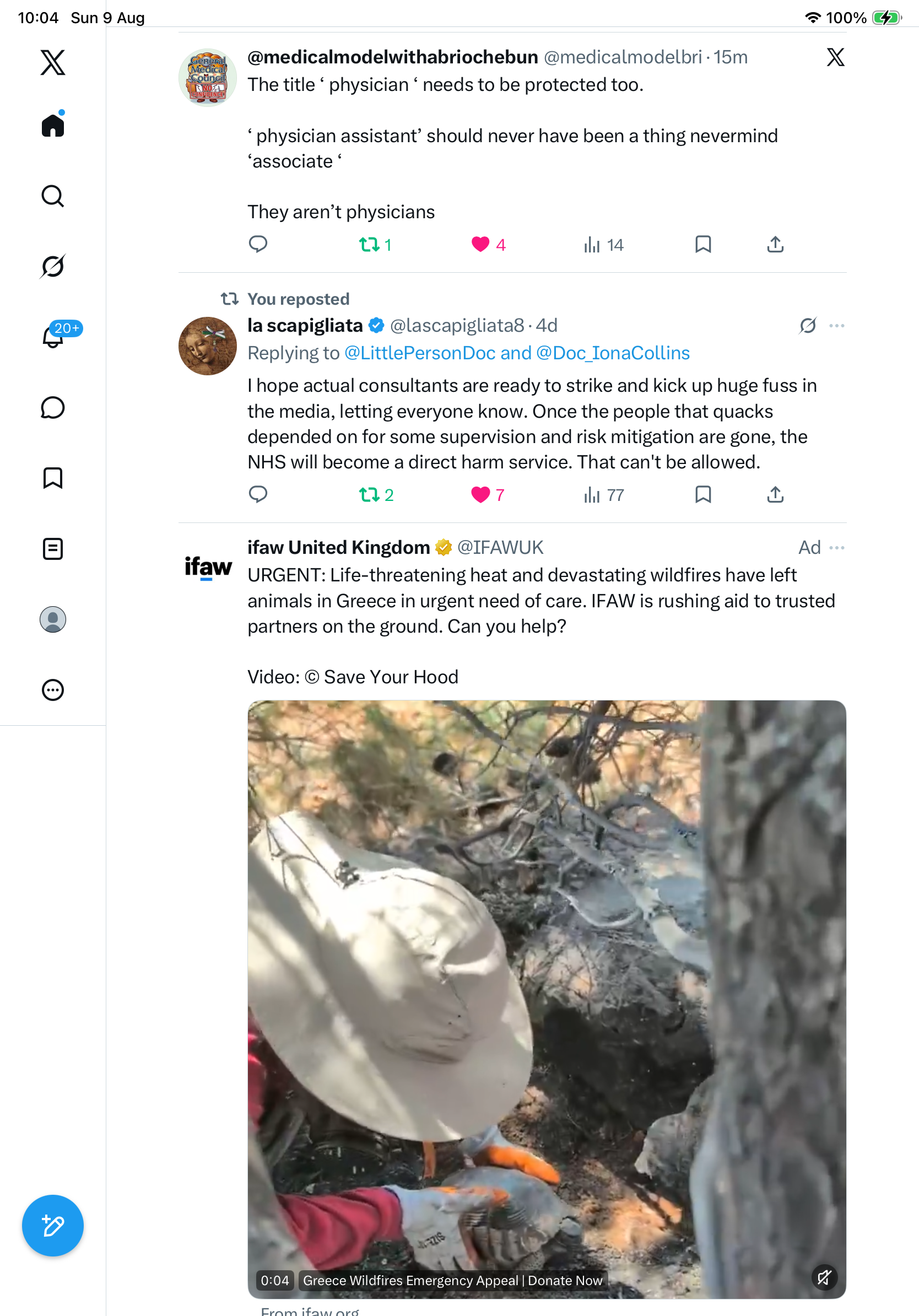
Task: Open the Grok icon in sidebar
Action: click(53, 266)
